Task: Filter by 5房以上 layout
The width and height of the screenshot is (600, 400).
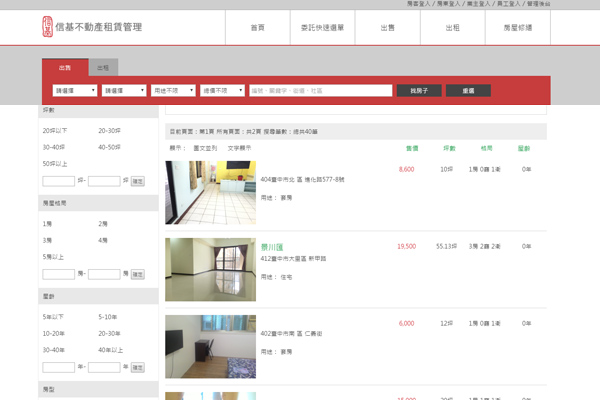Action: click(53, 257)
